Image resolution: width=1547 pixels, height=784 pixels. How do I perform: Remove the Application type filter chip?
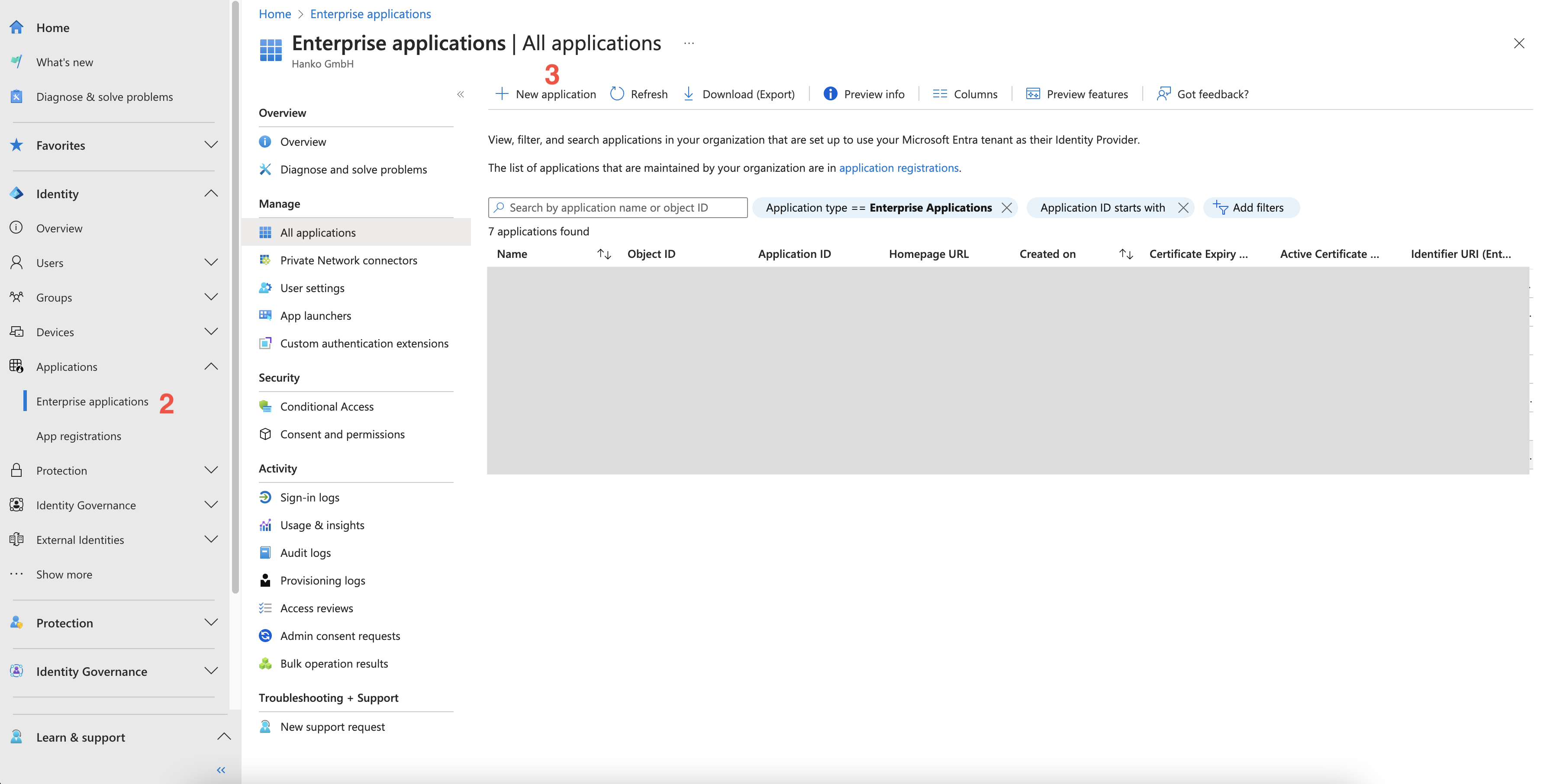click(x=1006, y=208)
